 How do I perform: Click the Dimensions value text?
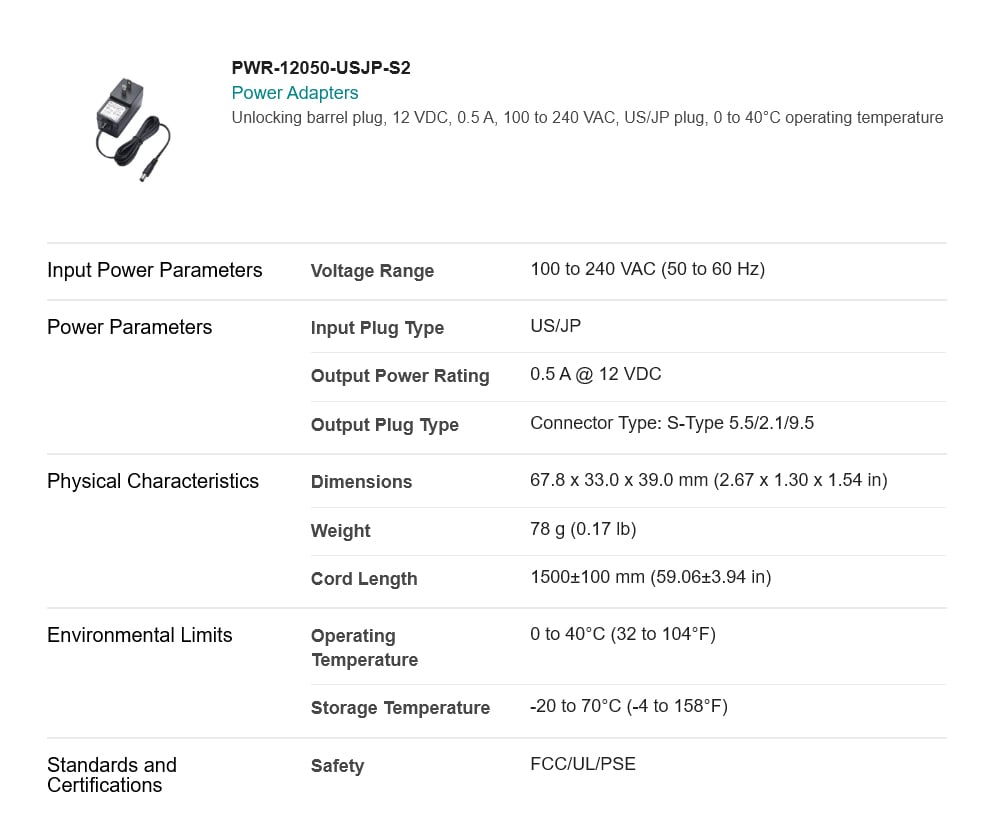[709, 480]
